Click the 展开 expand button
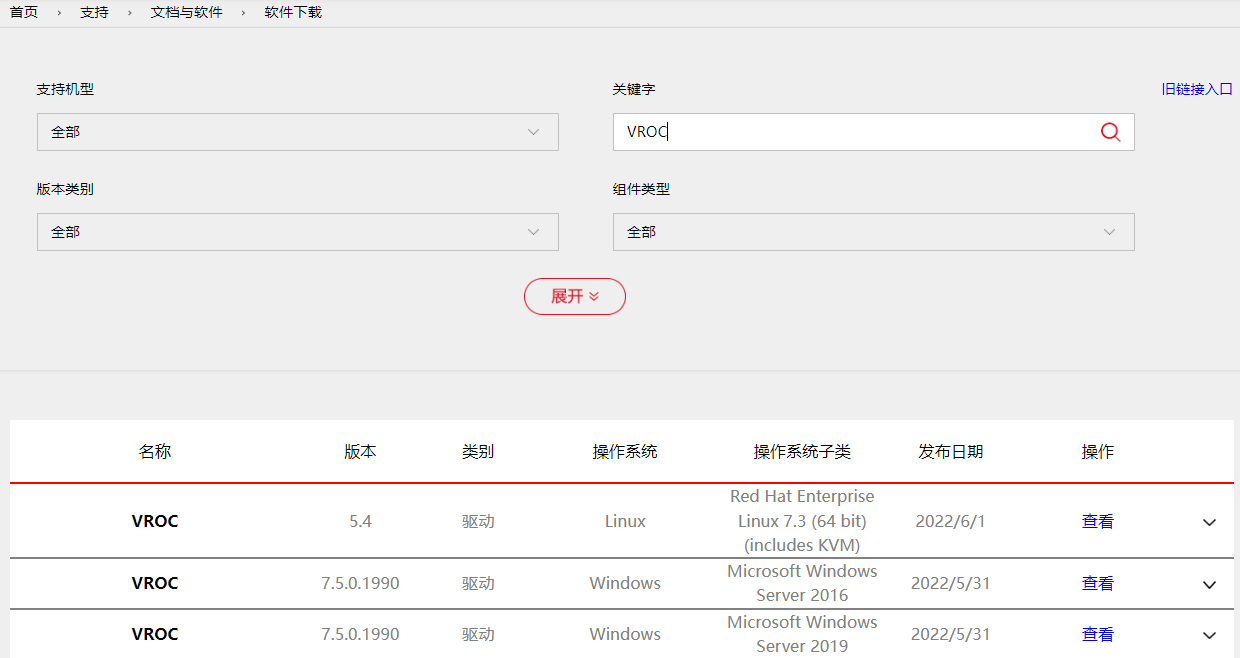This screenshot has width=1240, height=658. pyautogui.click(x=575, y=296)
